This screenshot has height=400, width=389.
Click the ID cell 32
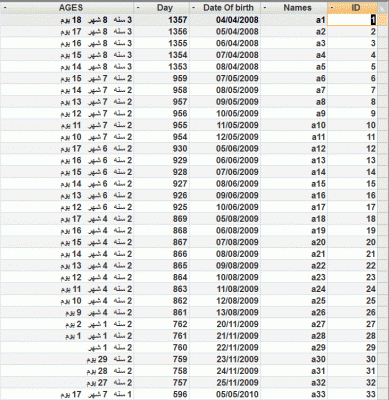tap(352, 382)
